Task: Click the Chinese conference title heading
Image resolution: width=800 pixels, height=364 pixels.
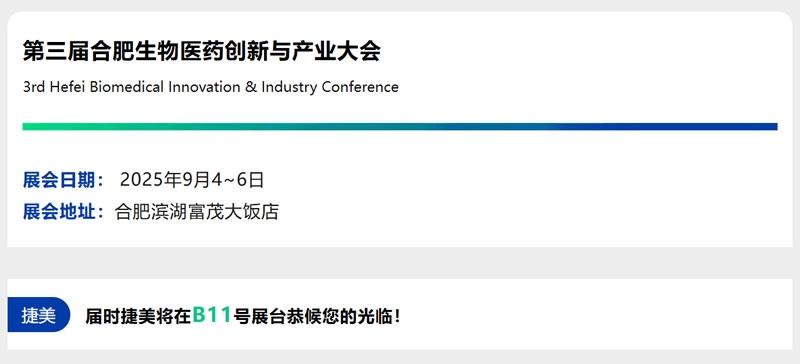Action: (x=202, y=52)
